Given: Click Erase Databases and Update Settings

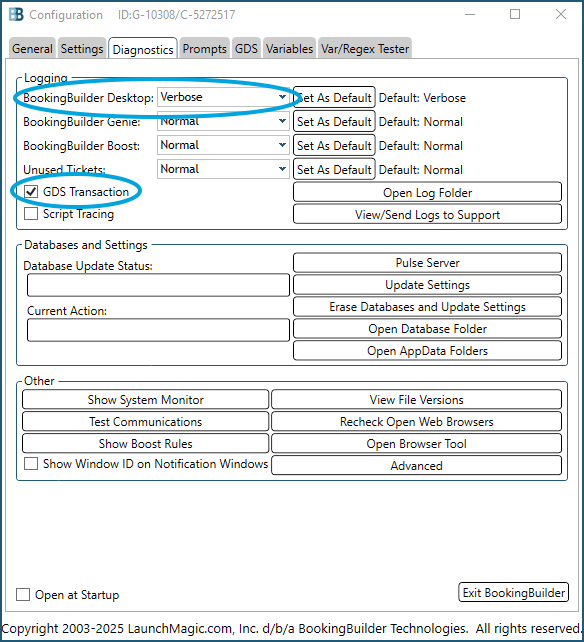Looking at the screenshot, I should 427,307.
